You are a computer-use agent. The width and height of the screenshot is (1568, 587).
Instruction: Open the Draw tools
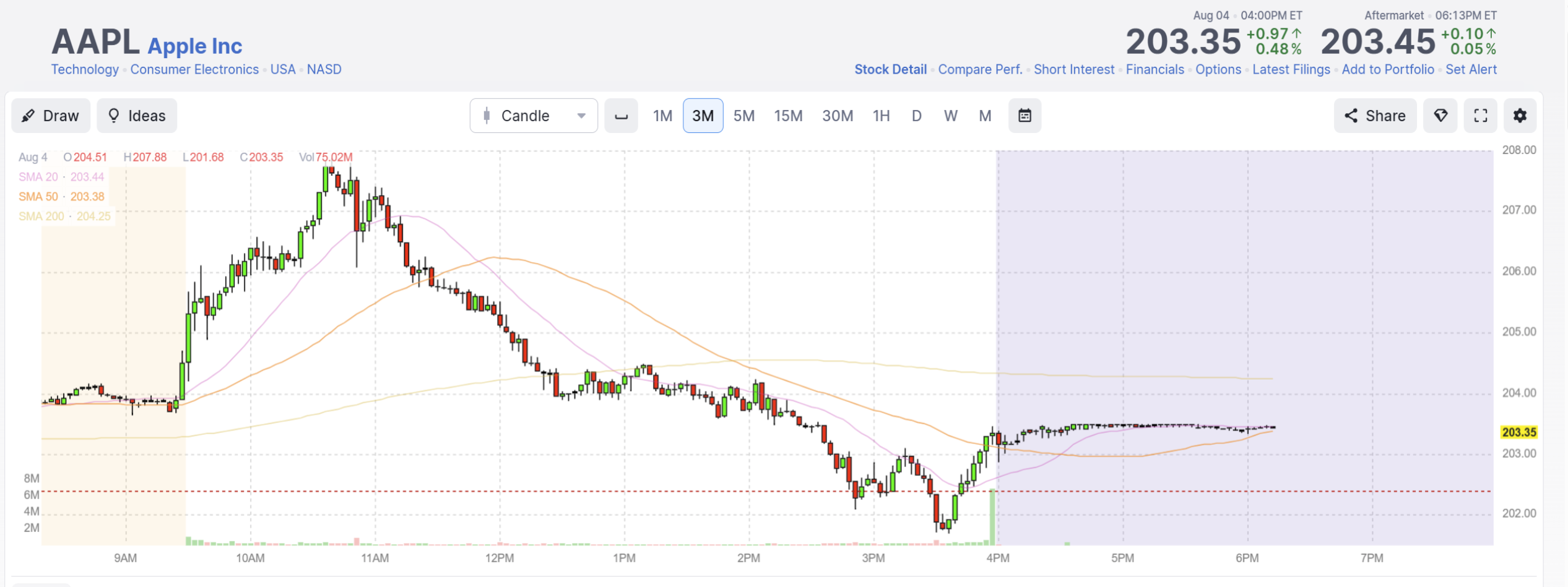(51, 116)
